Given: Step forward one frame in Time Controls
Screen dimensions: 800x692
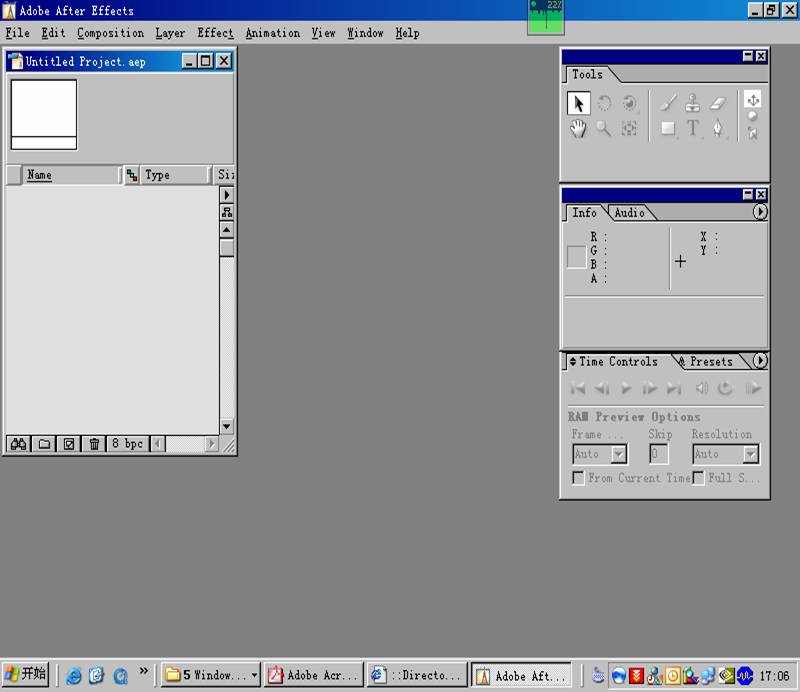Looking at the screenshot, I should (649, 389).
